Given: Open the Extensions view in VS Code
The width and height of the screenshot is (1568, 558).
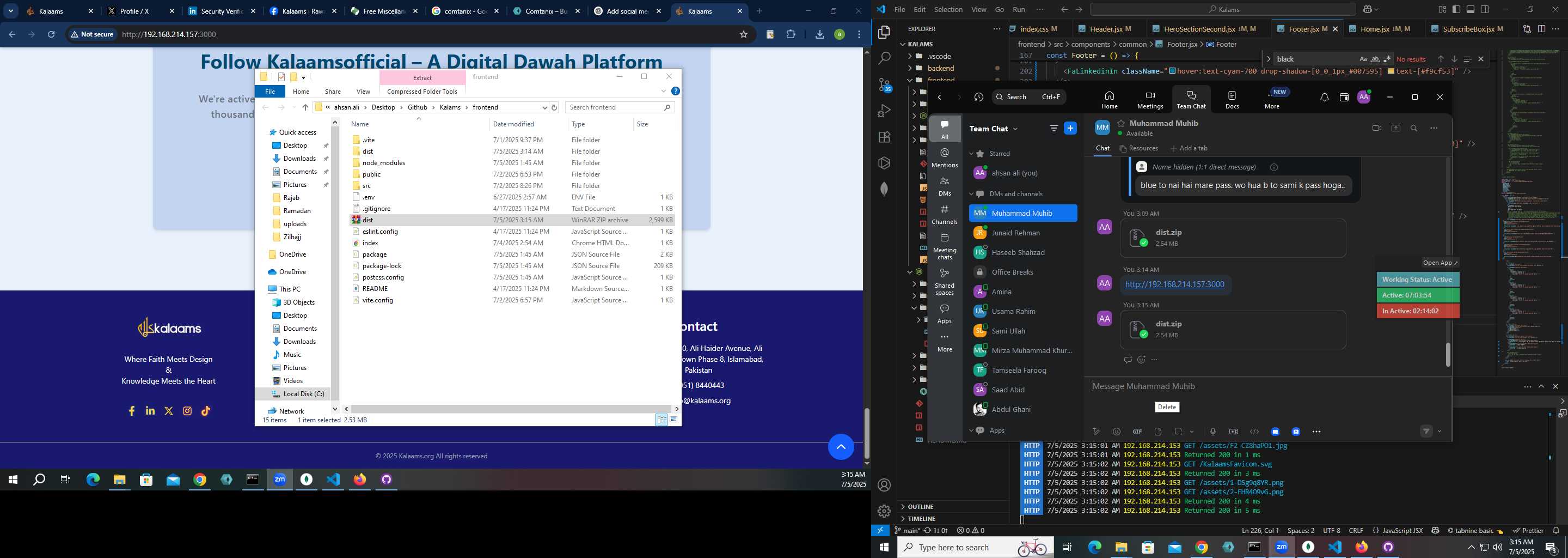Looking at the screenshot, I should click(884, 137).
